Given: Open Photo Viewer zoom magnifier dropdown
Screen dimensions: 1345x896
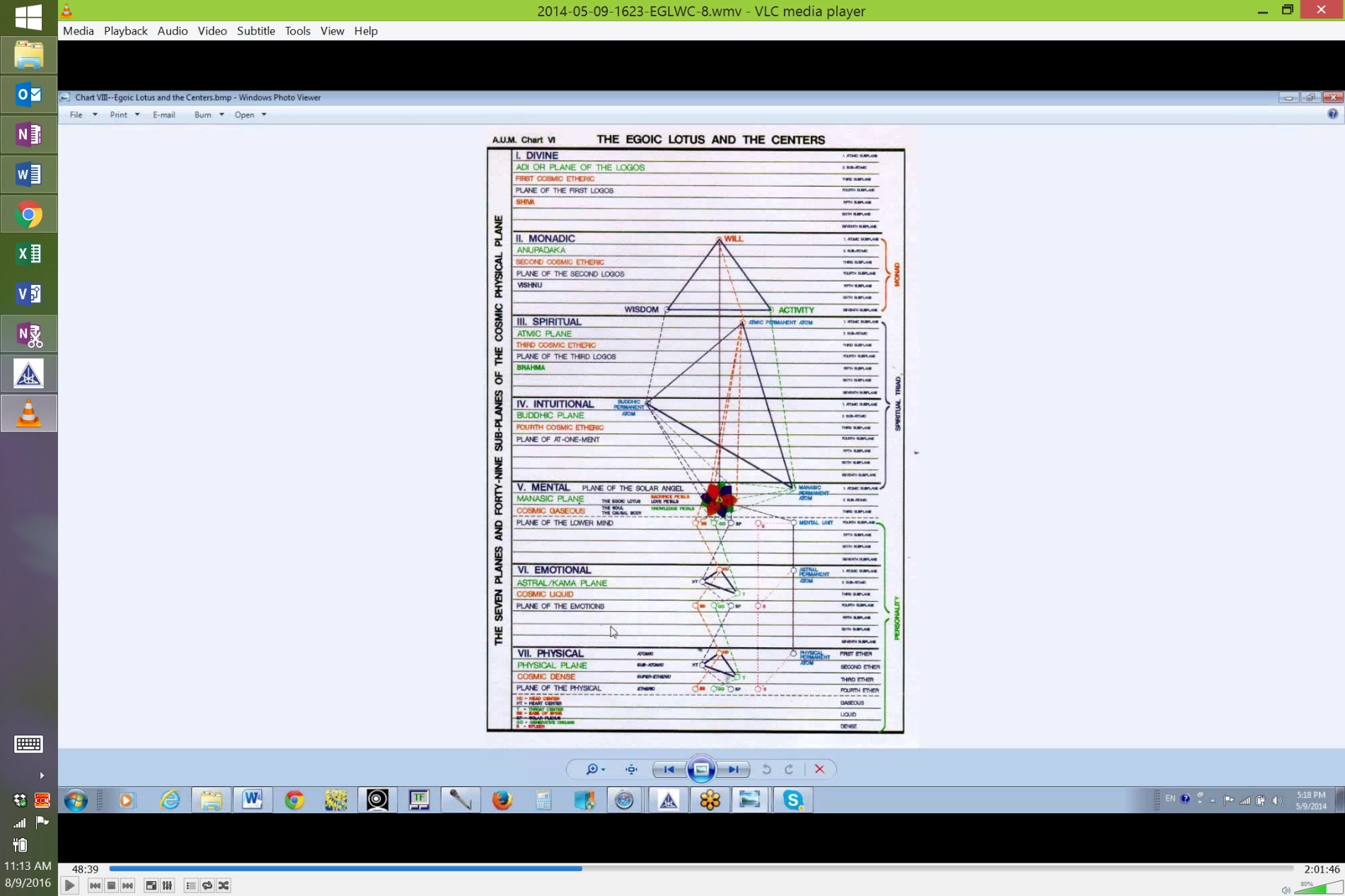Looking at the screenshot, I should (x=595, y=769).
